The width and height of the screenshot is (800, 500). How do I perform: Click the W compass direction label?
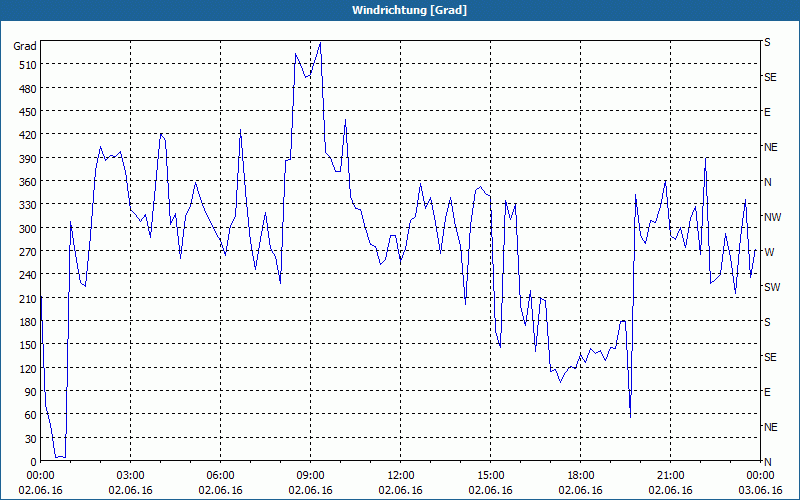pyautogui.click(x=769, y=252)
